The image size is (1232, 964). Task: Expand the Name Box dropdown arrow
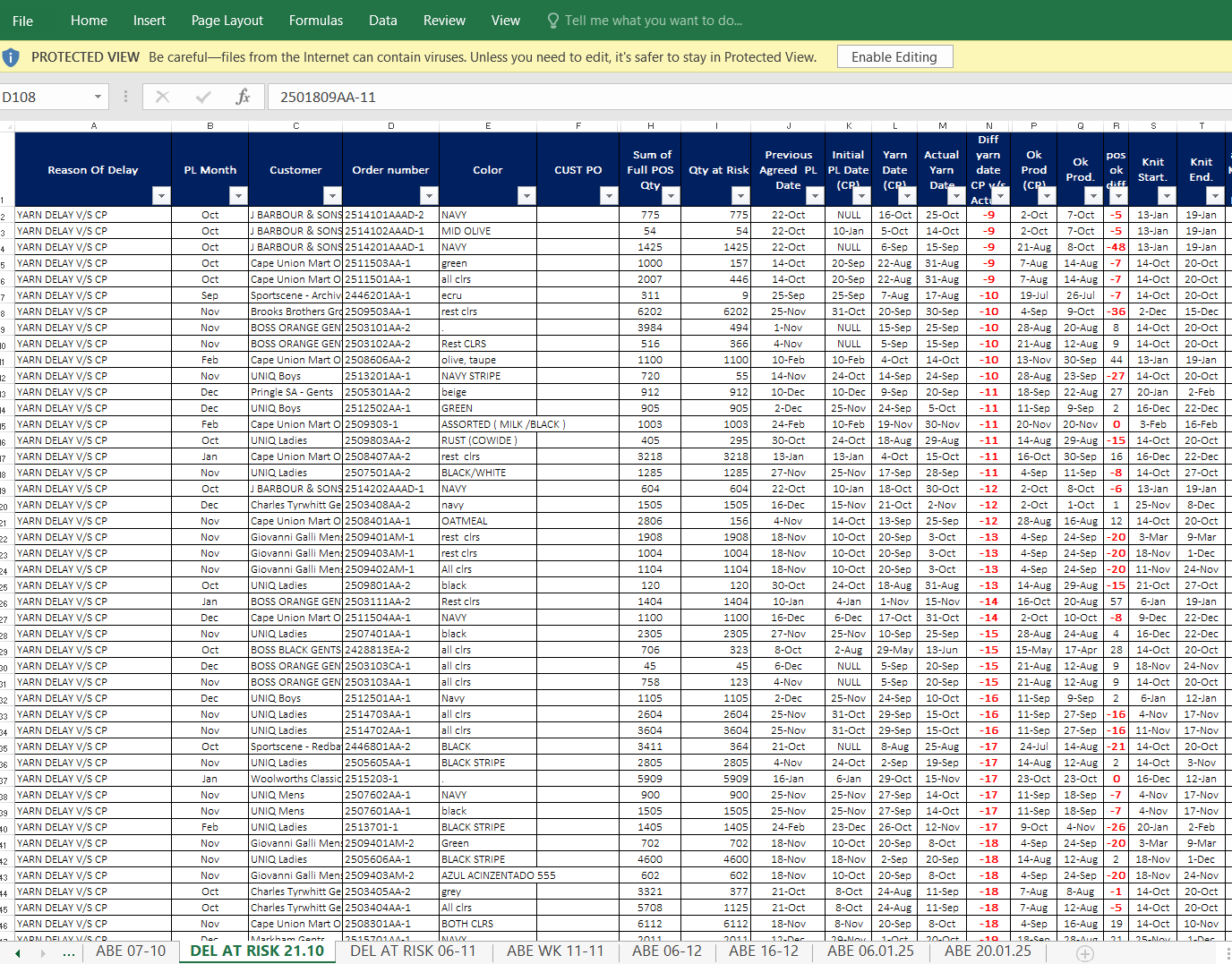pyautogui.click(x=98, y=97)
